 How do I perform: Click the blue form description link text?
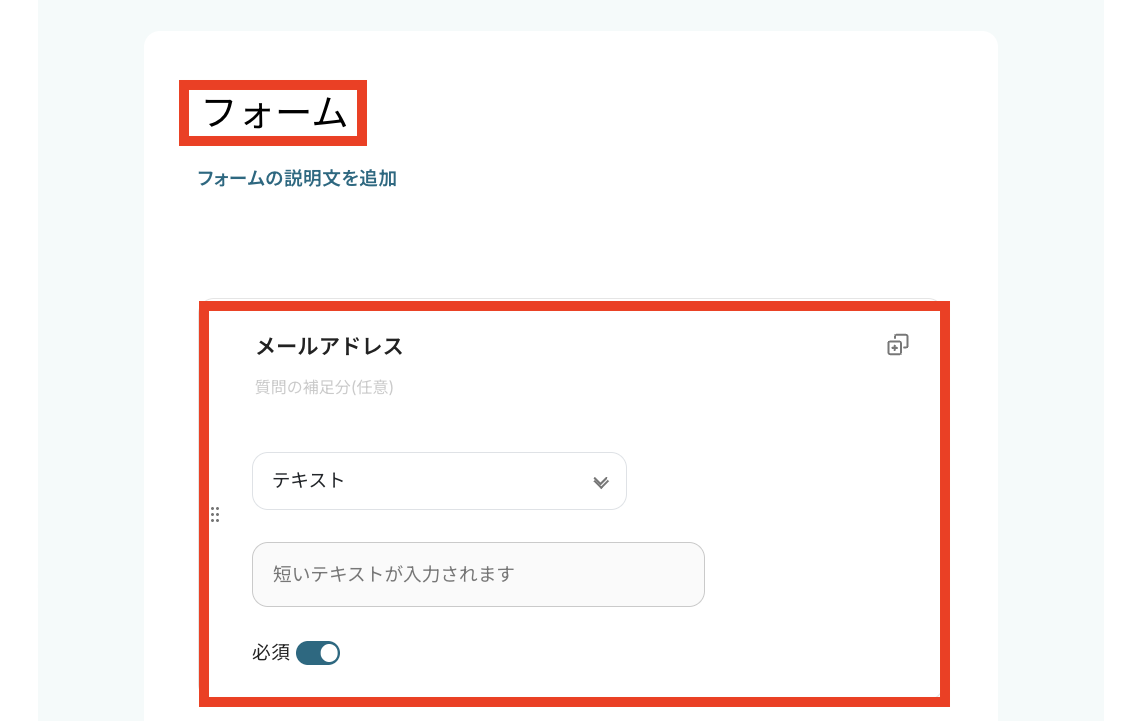click(297, 179)
